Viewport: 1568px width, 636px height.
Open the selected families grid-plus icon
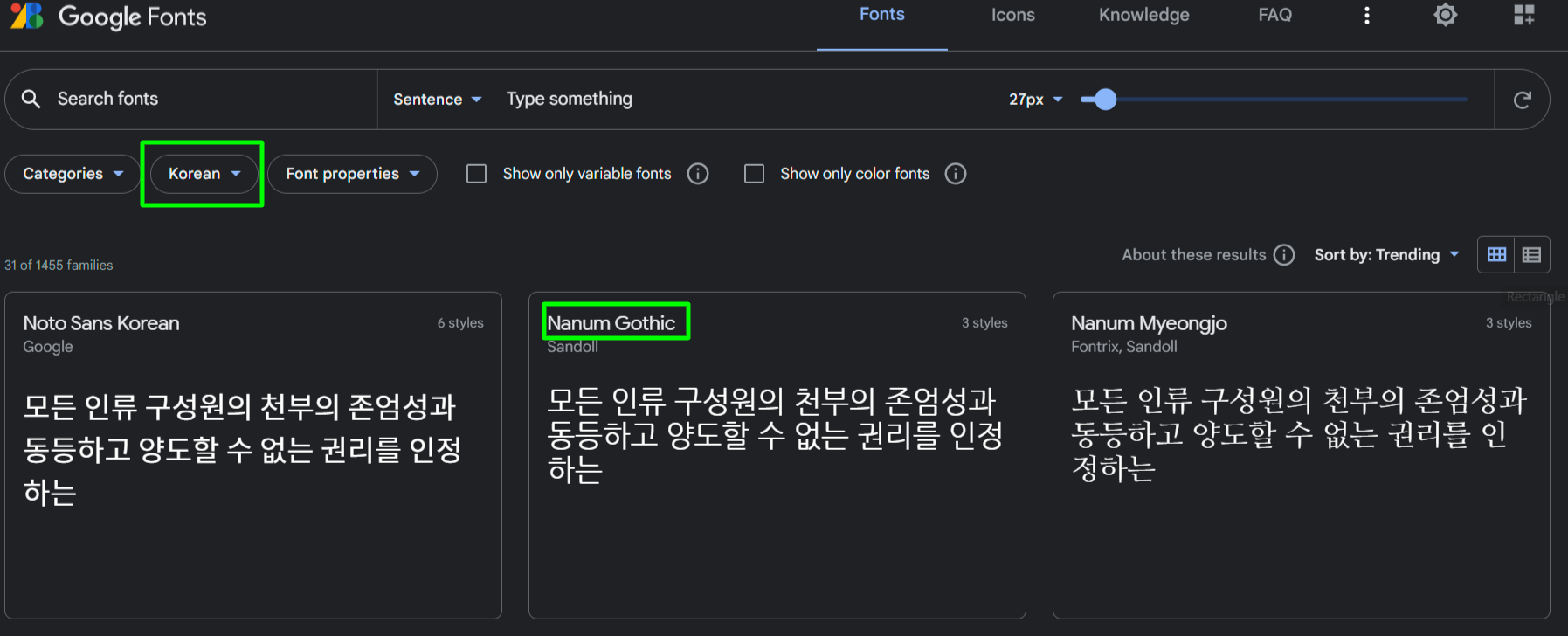pos(1524,15)
